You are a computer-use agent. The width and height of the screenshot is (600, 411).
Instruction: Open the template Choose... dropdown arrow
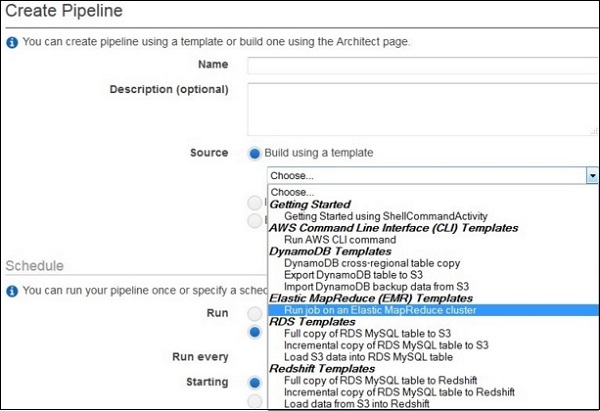pos(592,174)
